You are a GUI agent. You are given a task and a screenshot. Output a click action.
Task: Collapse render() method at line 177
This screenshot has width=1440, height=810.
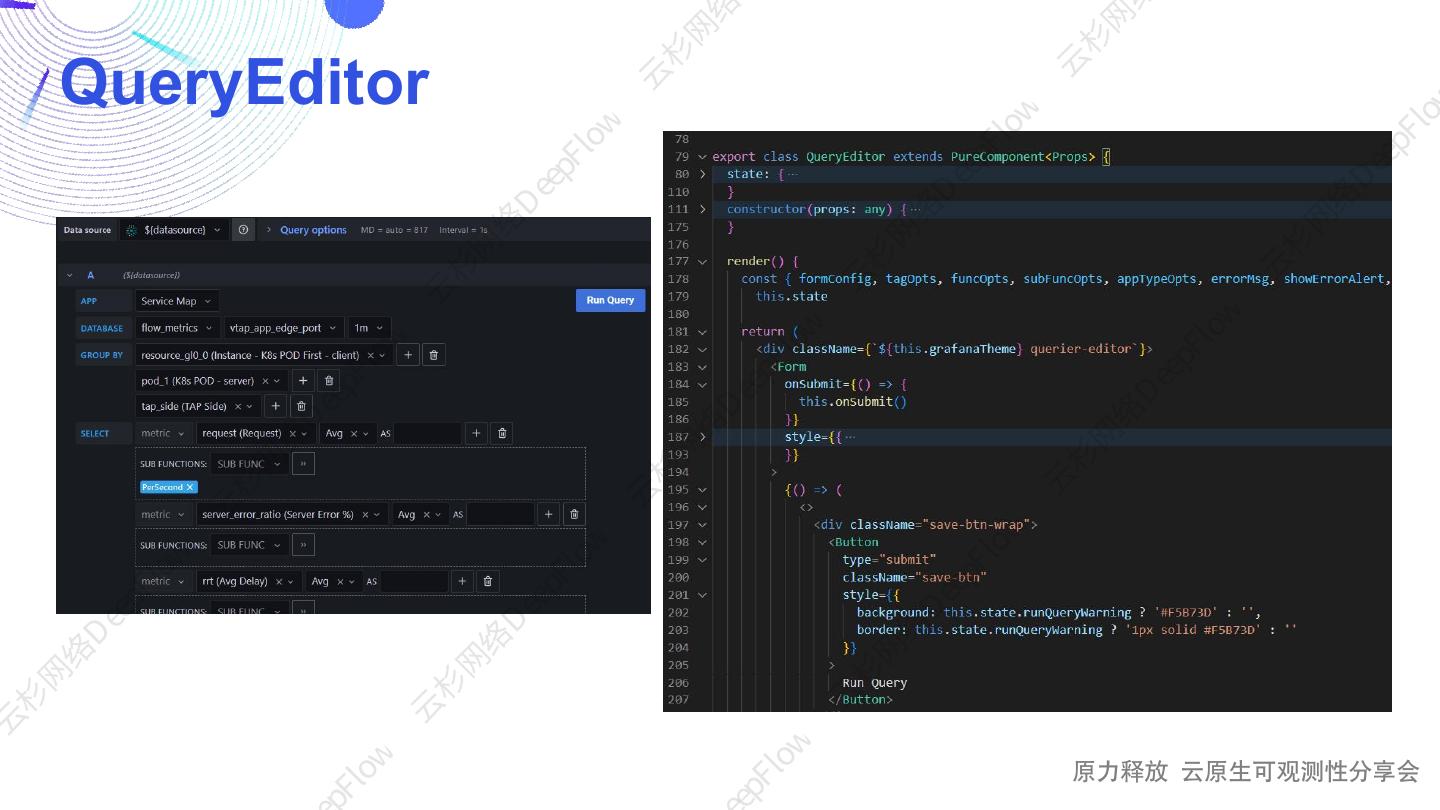pos(703,261)
